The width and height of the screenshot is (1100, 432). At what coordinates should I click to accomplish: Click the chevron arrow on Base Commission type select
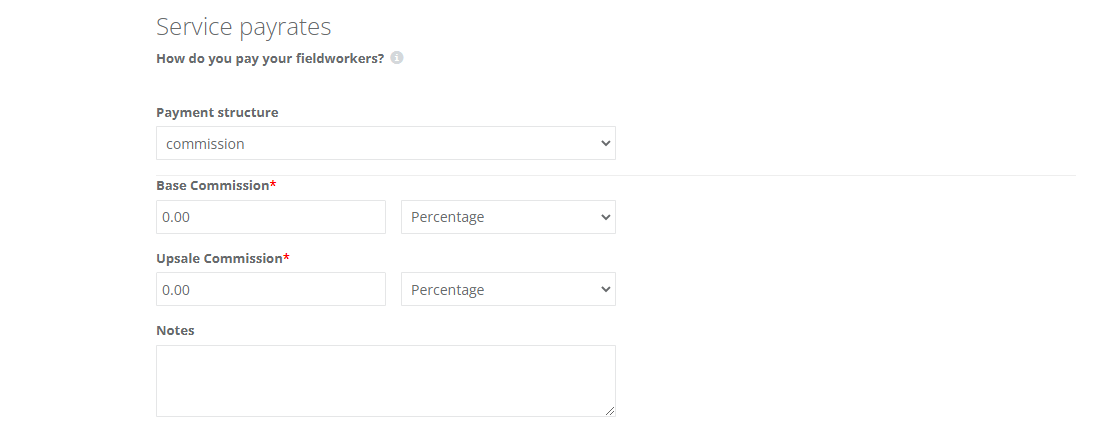[604, 217]
